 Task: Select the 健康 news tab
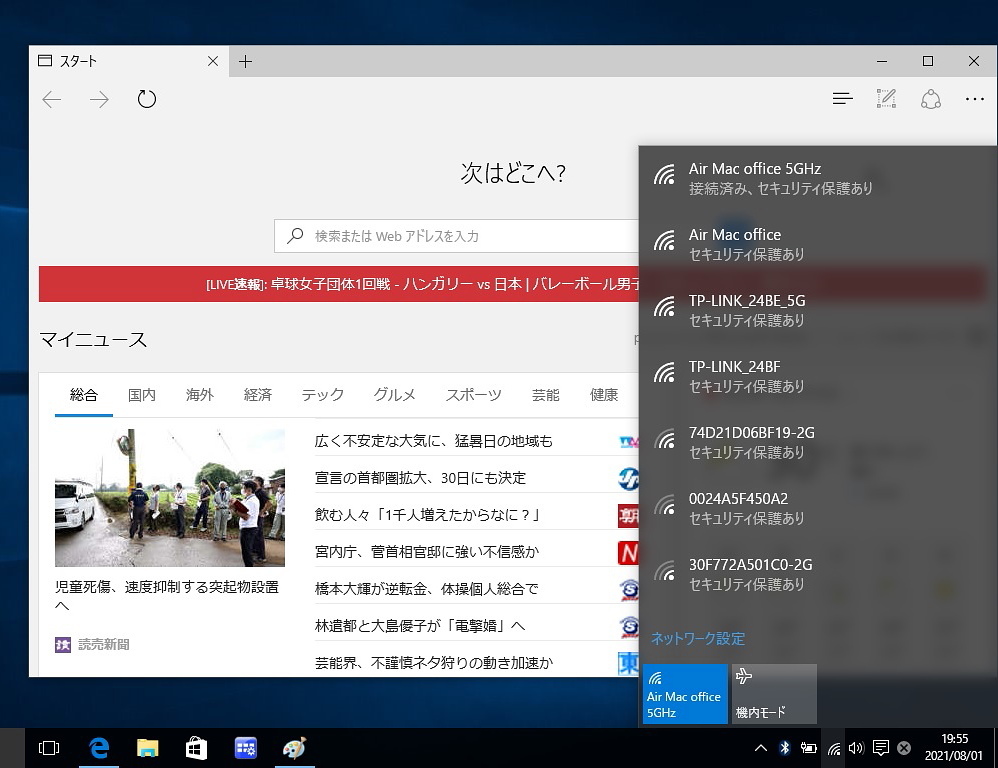point(603,394)
